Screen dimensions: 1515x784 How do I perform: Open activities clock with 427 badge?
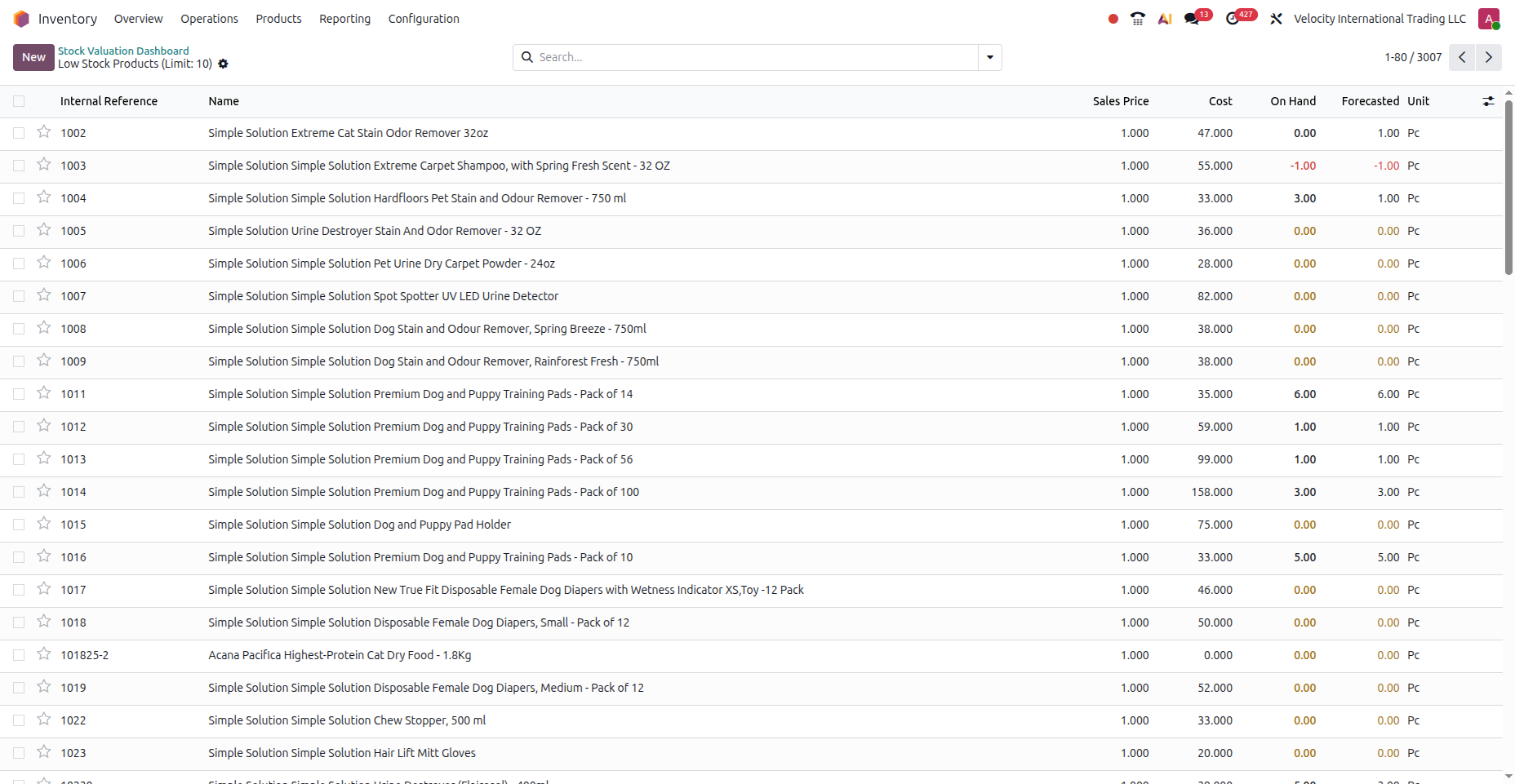[1239, 18]
